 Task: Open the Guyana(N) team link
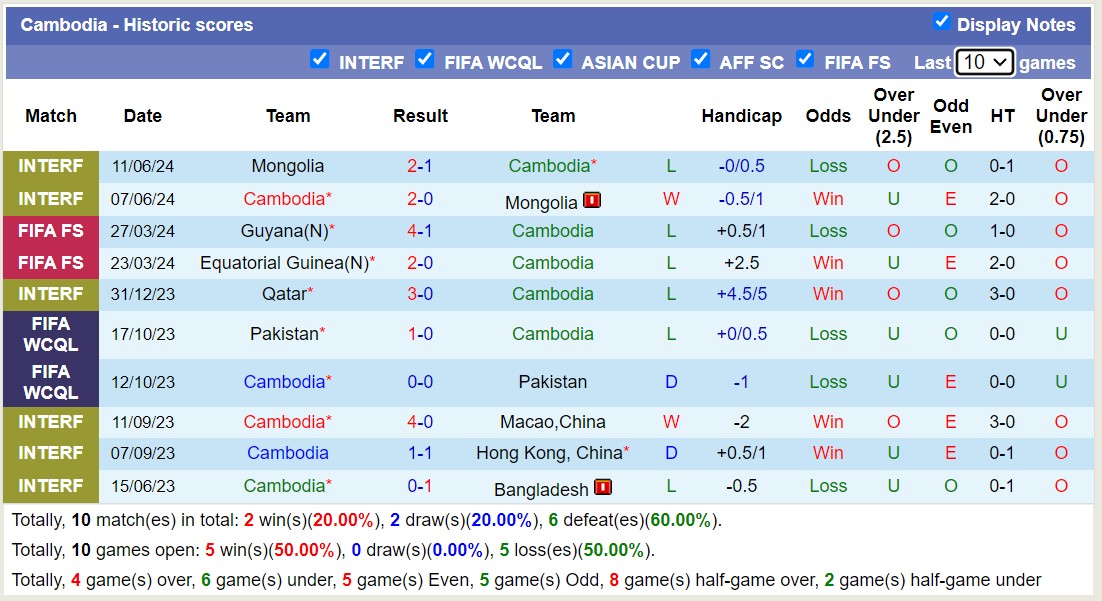tap(283, 231)
